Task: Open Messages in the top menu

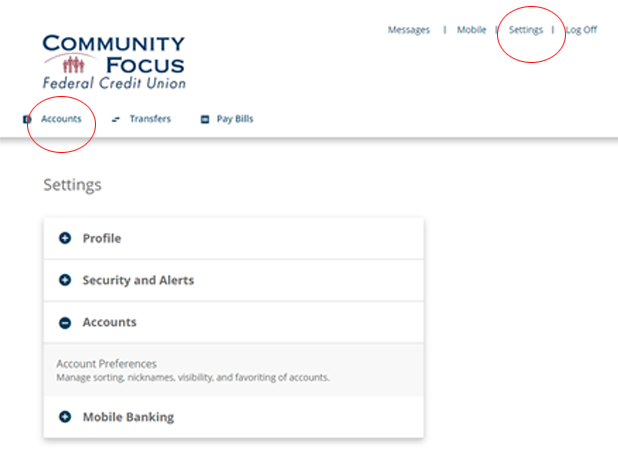Action: click(x=409, y=30)
